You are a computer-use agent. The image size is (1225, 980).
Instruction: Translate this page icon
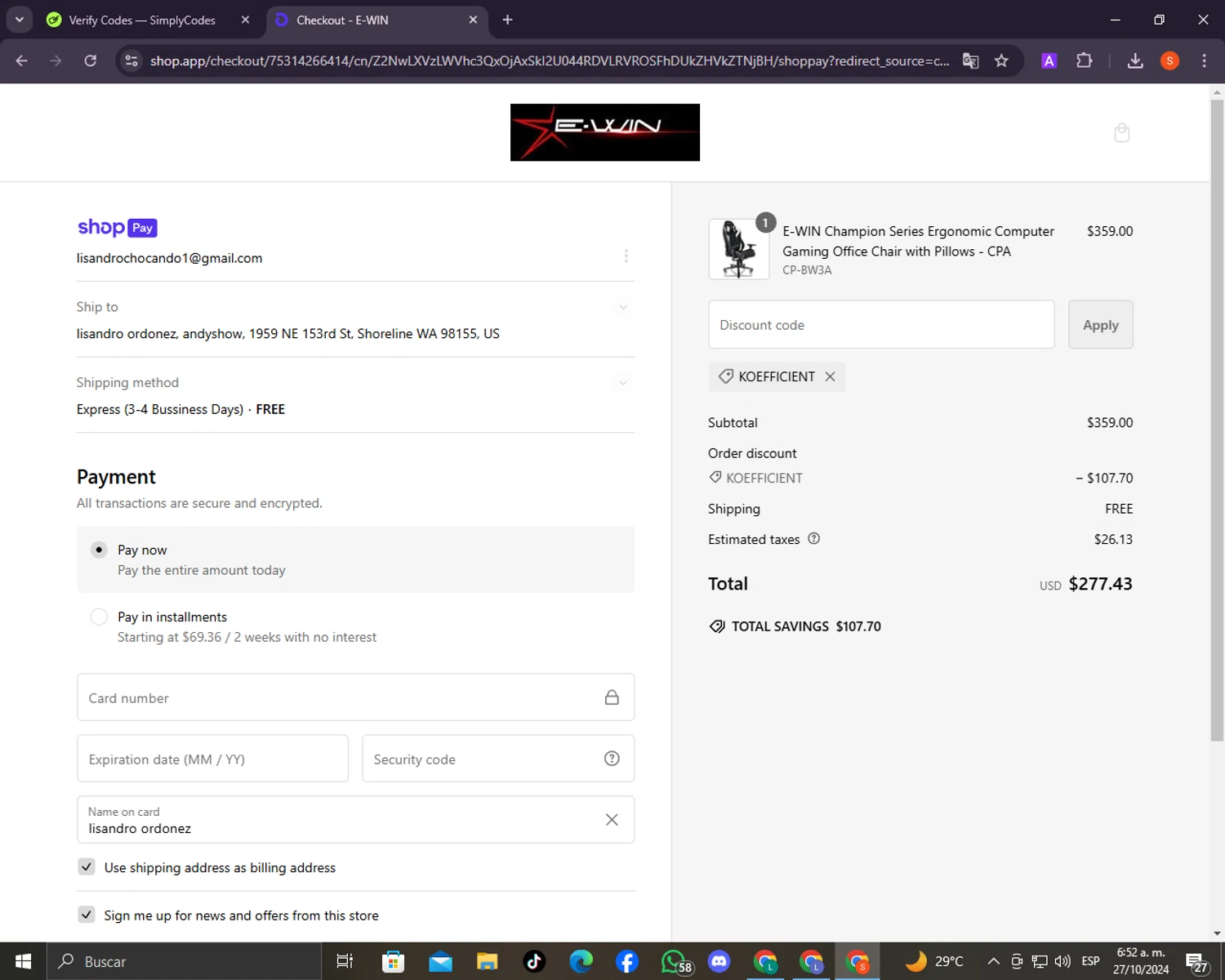click(x=970, y=60)
